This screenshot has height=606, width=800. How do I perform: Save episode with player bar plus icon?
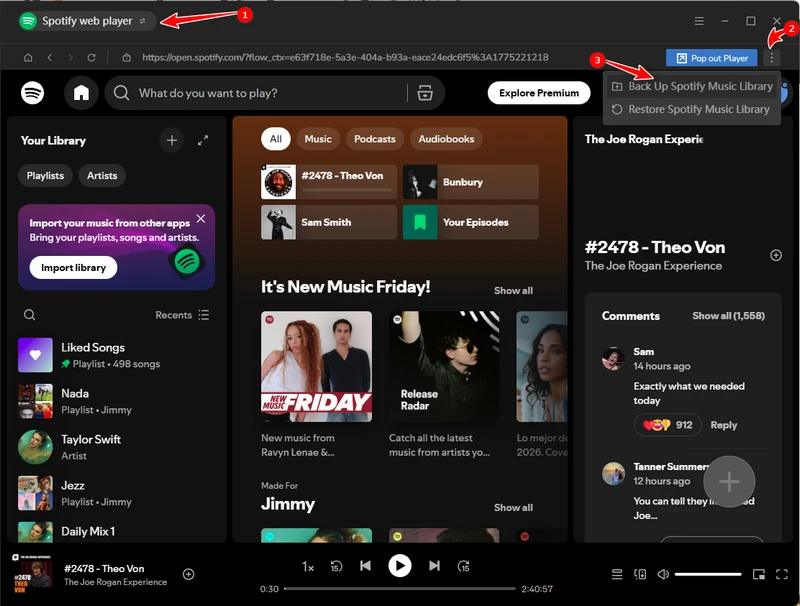pos(188,574)
